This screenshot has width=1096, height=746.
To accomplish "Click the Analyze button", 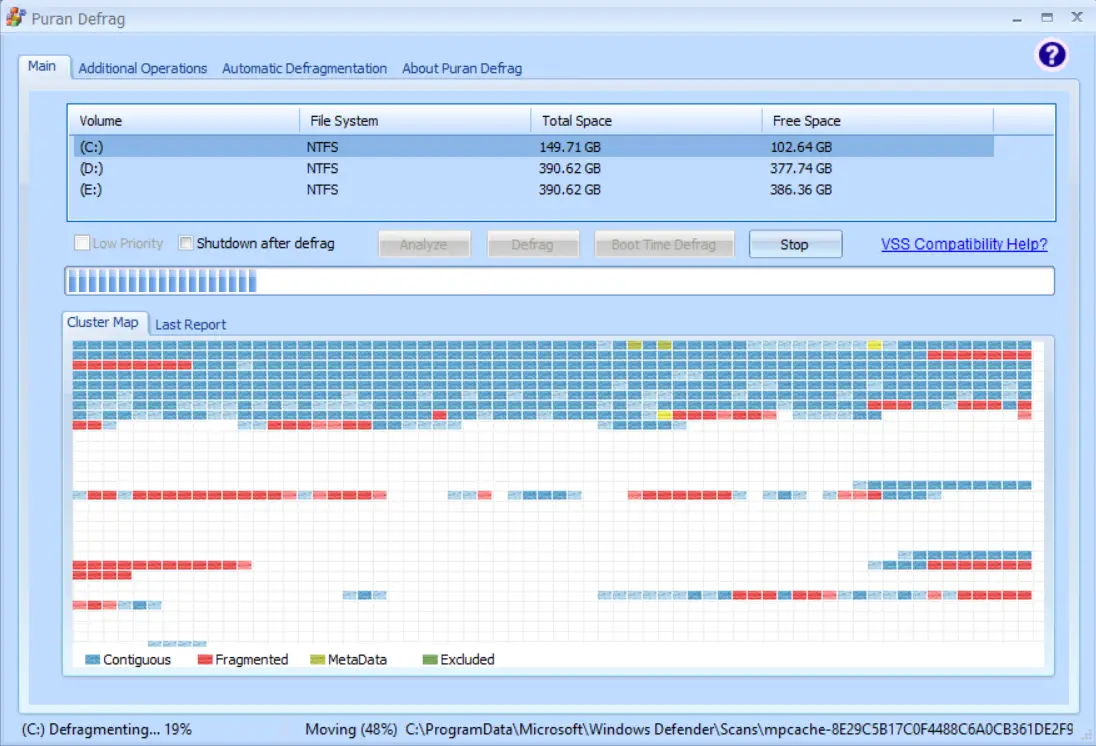I will [x=424, y=245].
